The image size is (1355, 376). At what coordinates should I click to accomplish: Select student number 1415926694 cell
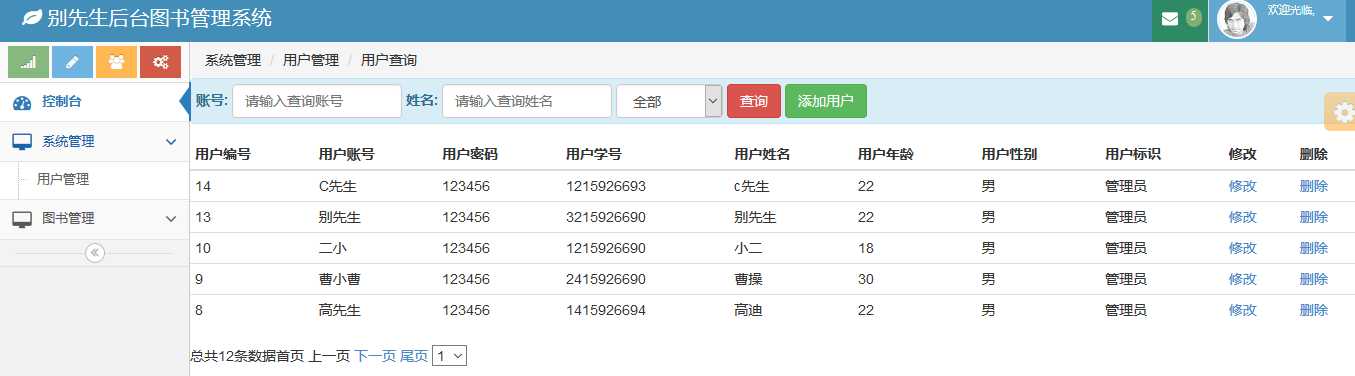[x=606, y=310]
